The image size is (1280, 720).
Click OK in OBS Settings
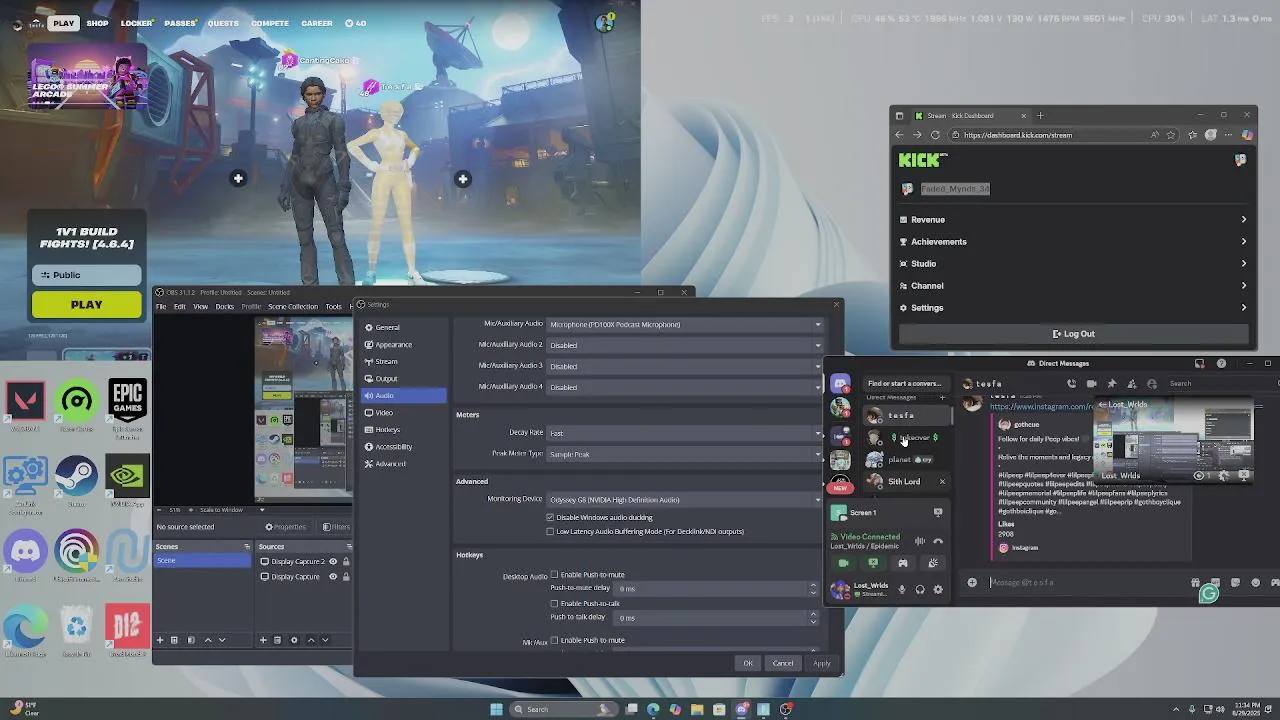[x=748, y=663]
